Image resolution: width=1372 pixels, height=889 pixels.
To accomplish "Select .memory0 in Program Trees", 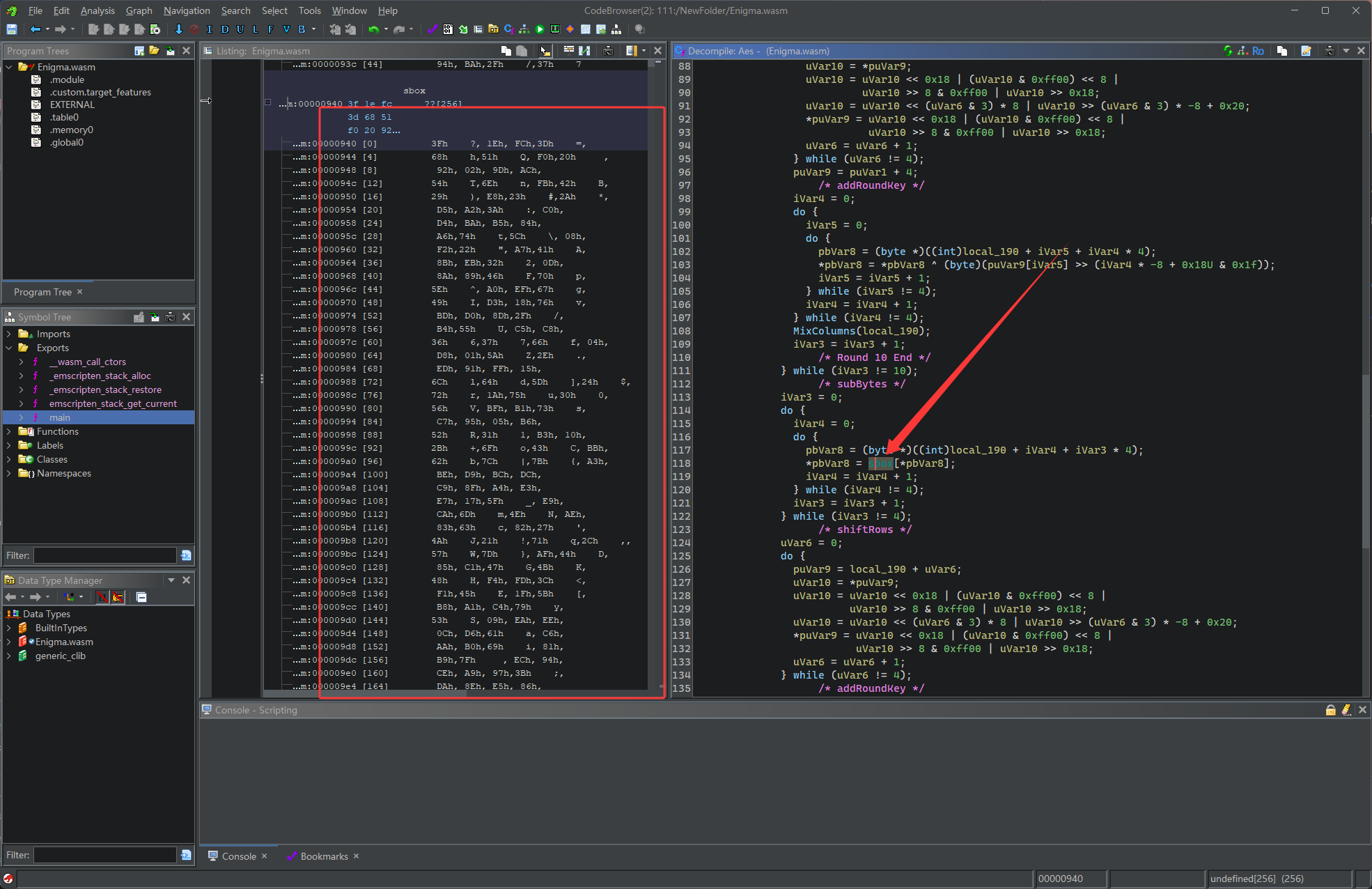I will pyautogui.click(x=71, y=130).
